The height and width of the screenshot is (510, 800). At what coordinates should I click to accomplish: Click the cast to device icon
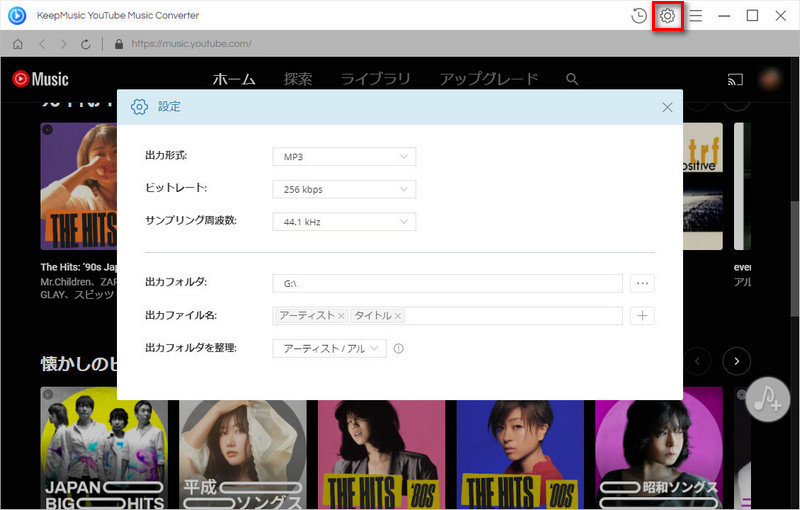[735, 80]
